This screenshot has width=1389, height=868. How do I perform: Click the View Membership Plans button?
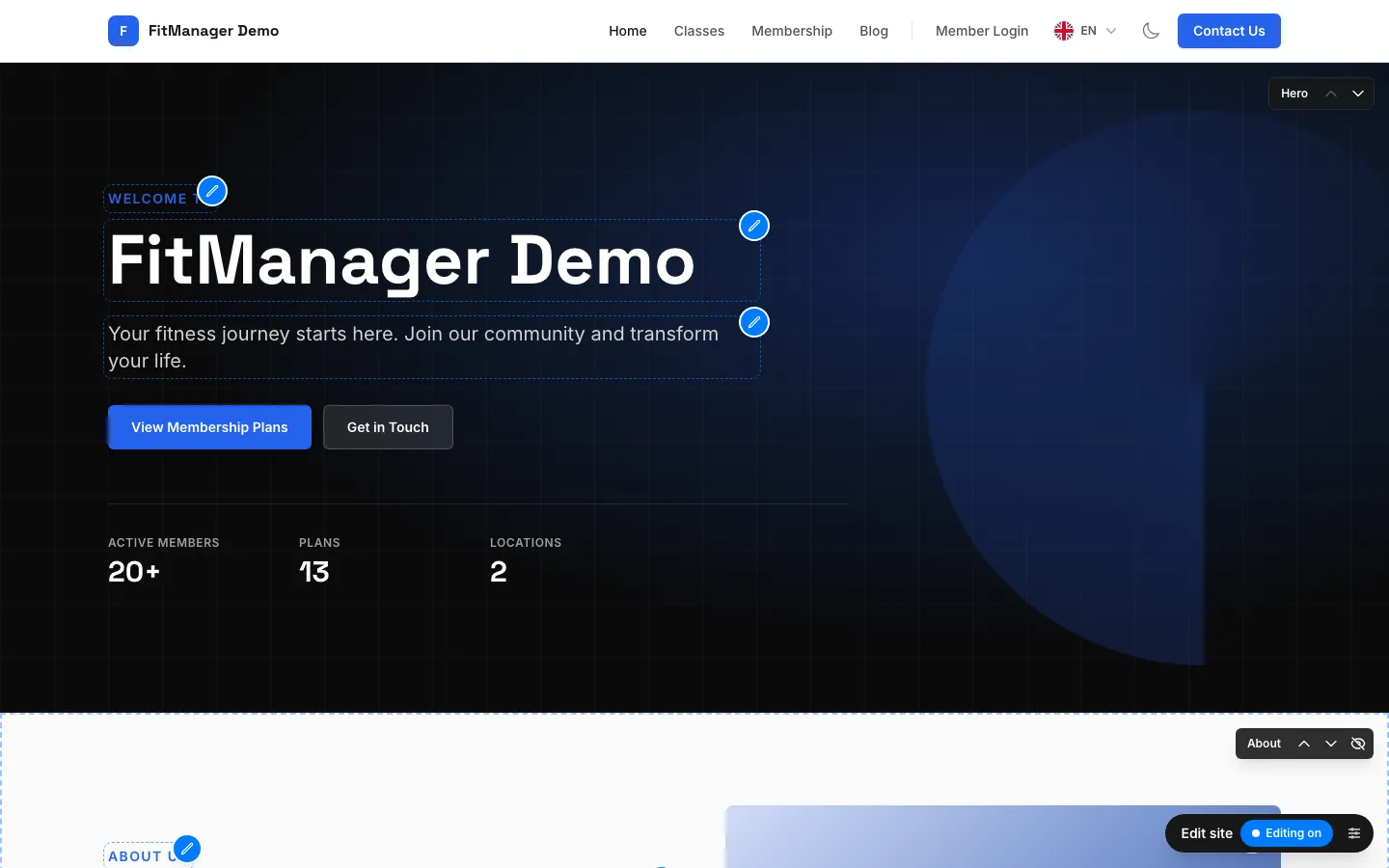(x=209, y=427)
